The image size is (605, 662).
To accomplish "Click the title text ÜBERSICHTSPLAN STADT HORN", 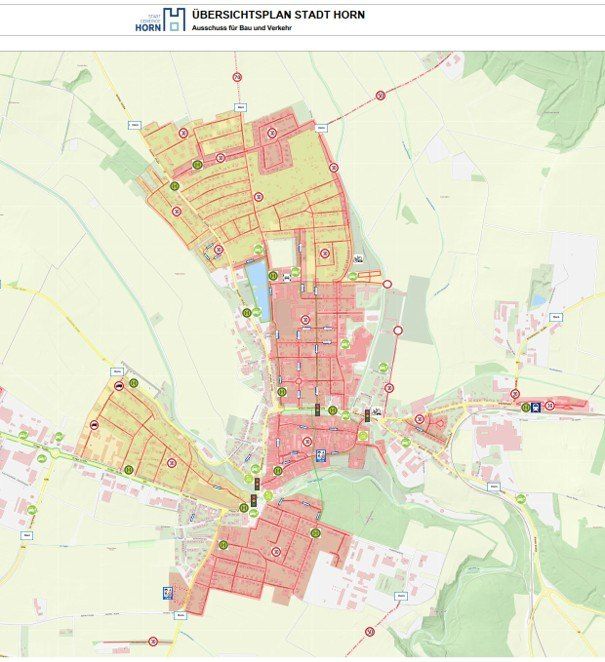I will (278, 15).
